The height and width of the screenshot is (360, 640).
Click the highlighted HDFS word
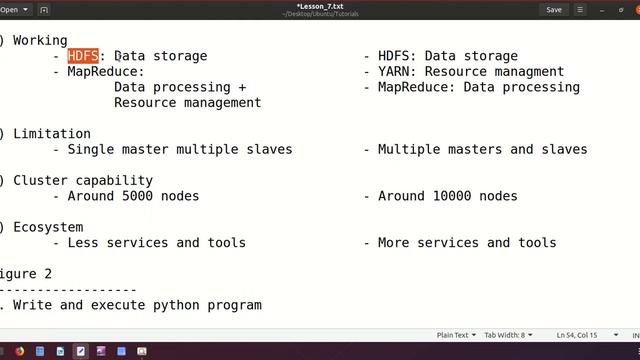[x=83, y=56]
